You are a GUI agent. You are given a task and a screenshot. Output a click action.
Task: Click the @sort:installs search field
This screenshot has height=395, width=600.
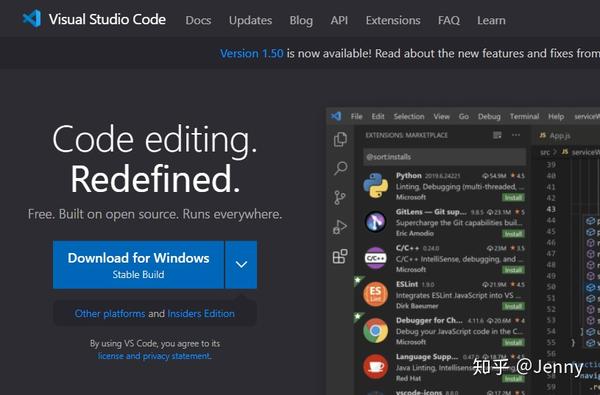click(x=445, y=157)
